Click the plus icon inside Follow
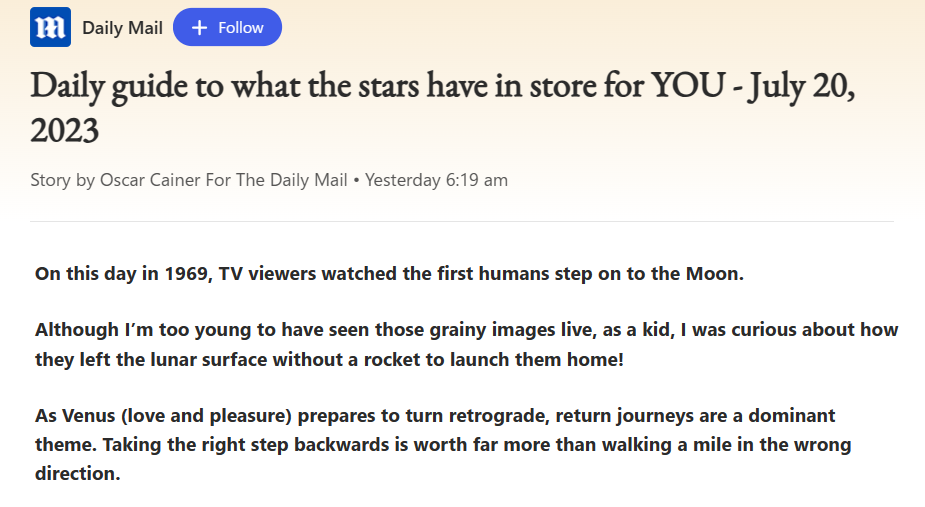 coord(199,28)
